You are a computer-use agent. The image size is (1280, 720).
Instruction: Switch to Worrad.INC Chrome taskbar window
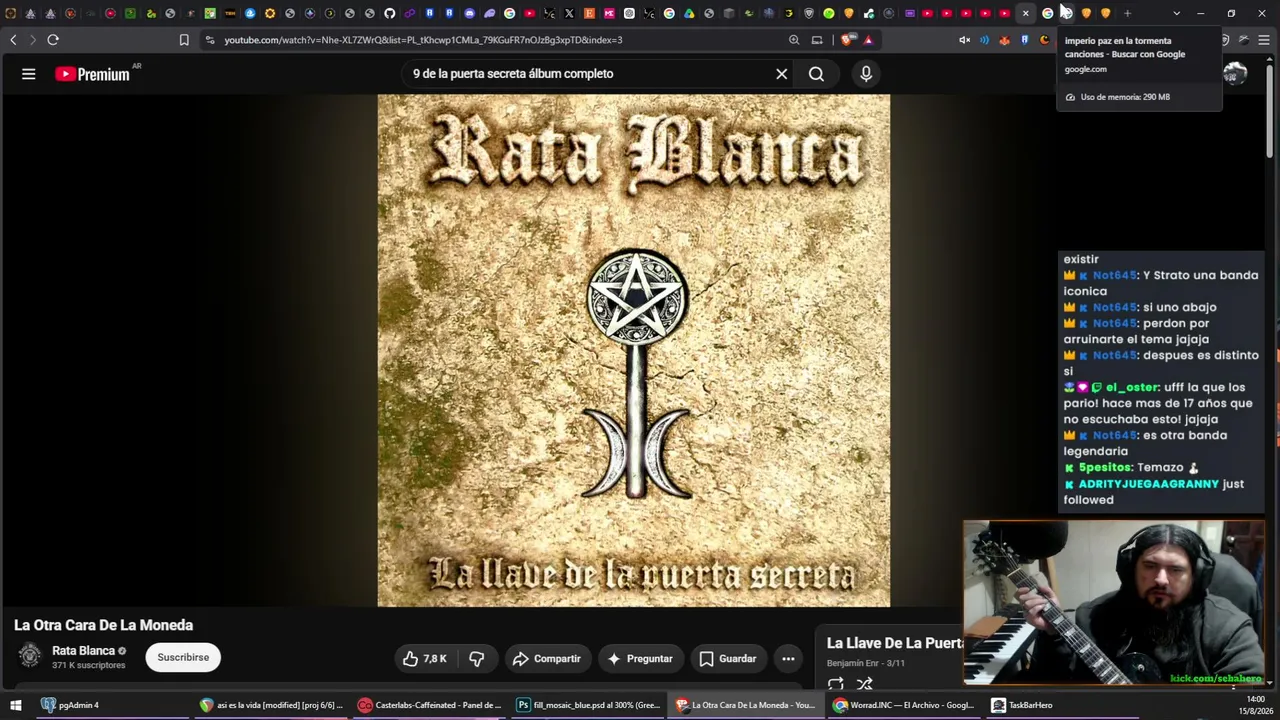pyautogui.click(x=905, y=705)
